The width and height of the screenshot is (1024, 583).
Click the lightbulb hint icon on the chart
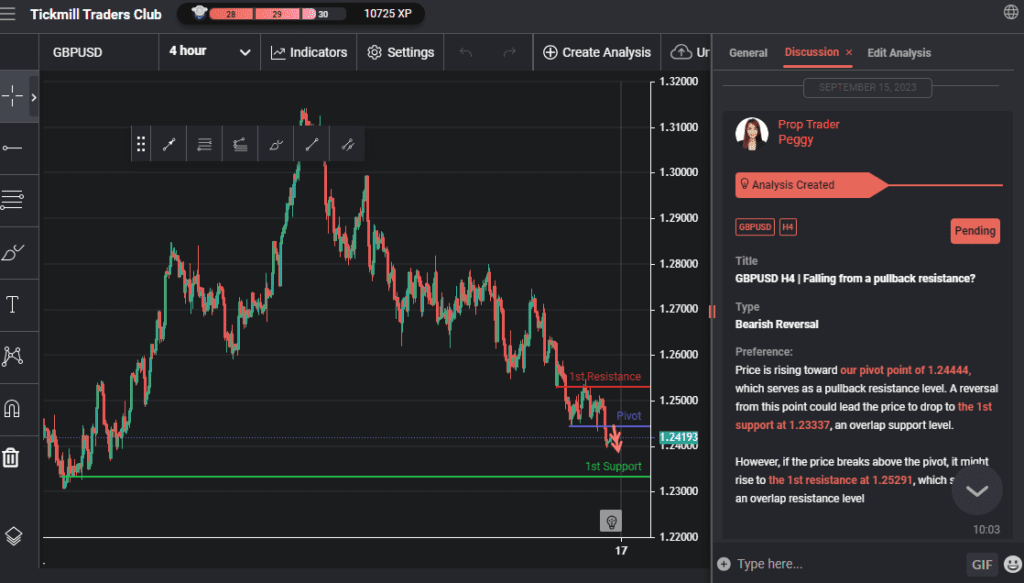610,521
